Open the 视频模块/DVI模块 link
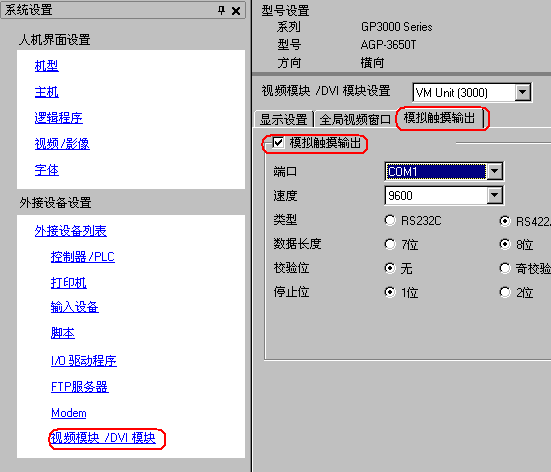 pos(103,438)
